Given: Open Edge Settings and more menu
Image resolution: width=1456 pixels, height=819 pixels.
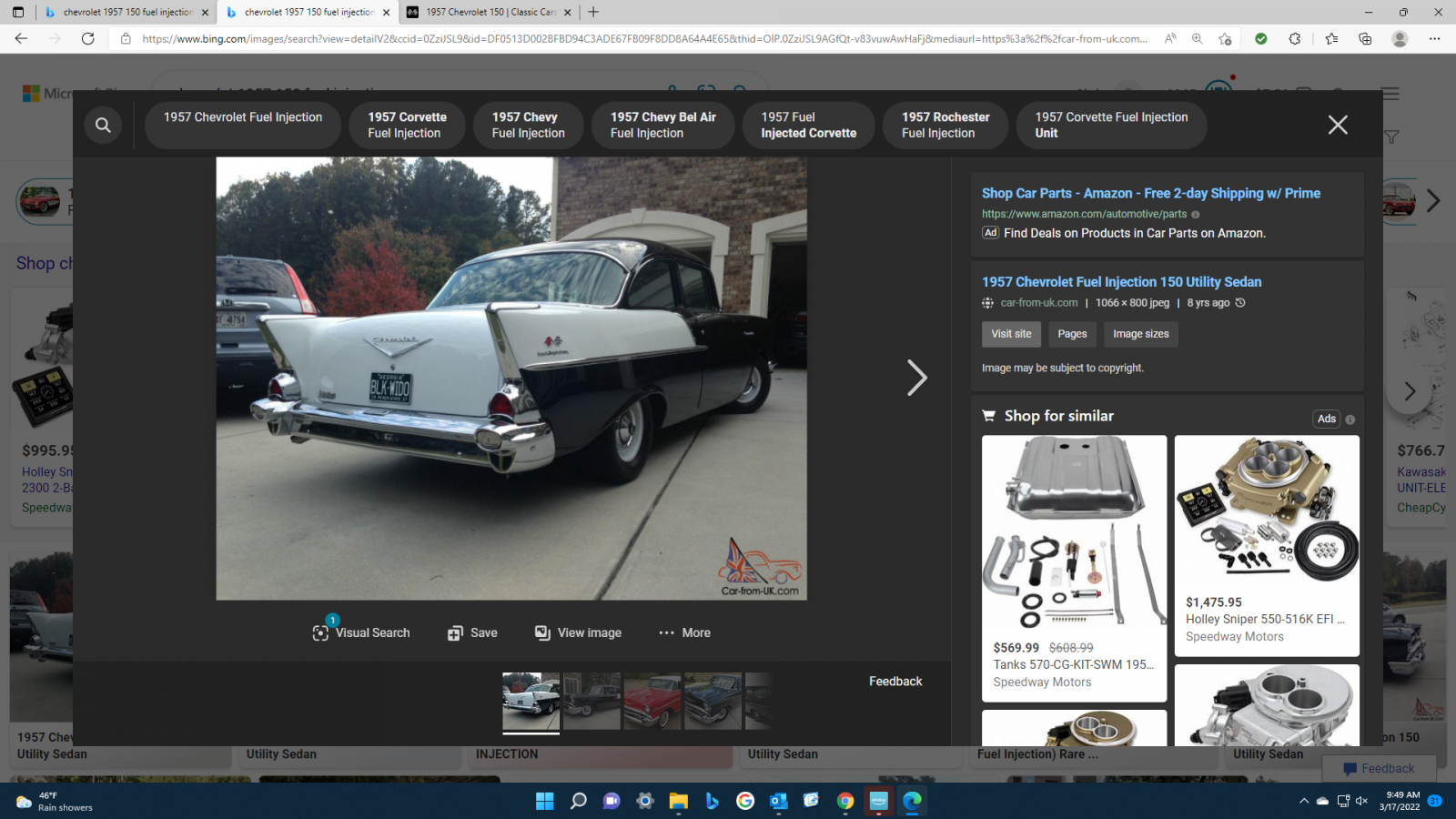Looking at the screenshot, I should (x=1434, y=38).
